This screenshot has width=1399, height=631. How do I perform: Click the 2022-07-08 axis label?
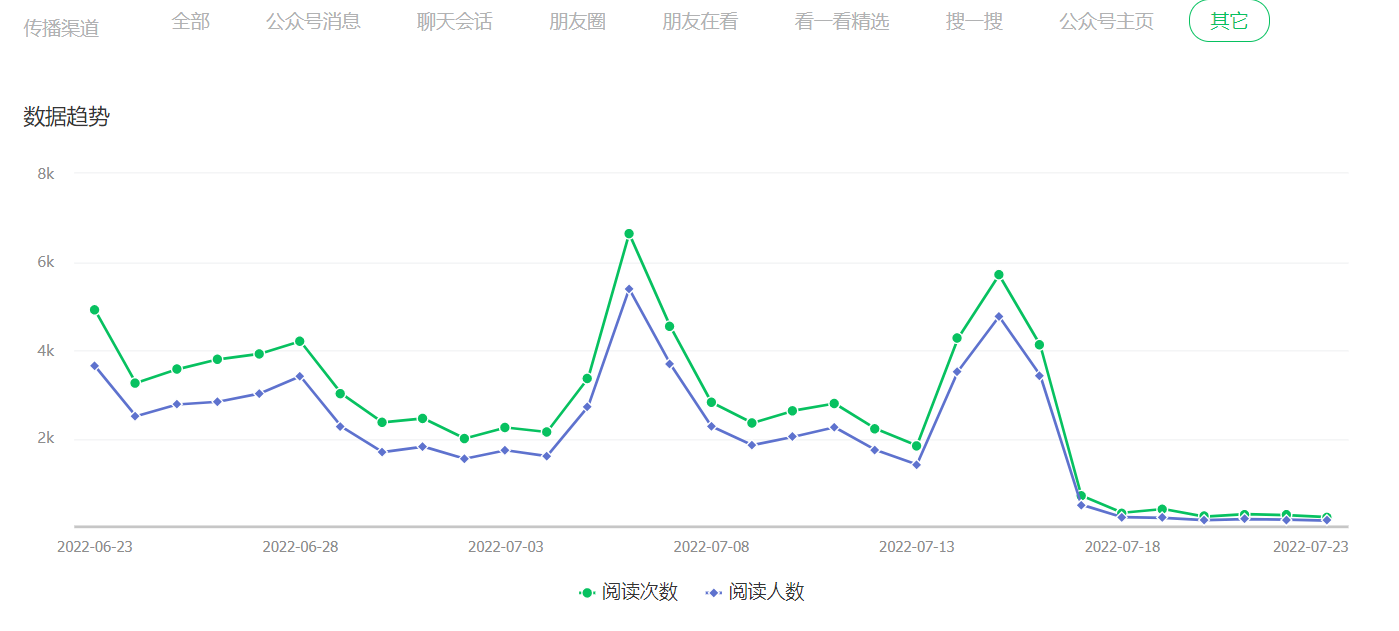click(711, 547)
